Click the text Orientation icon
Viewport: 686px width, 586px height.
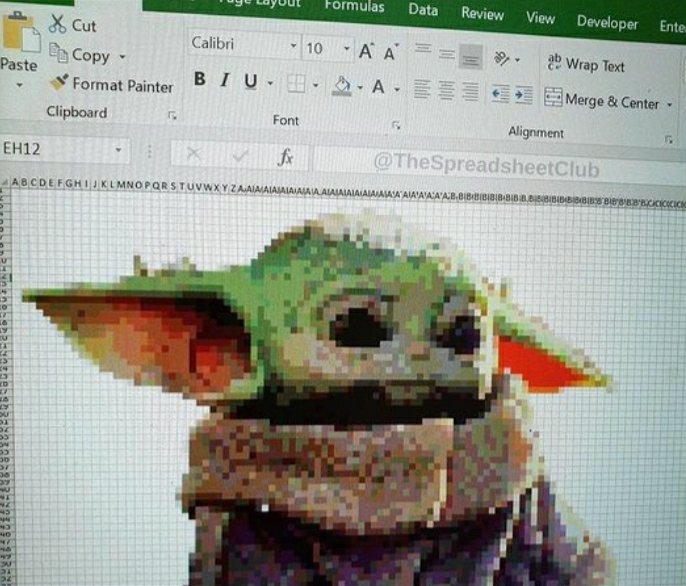pos(501,57)
